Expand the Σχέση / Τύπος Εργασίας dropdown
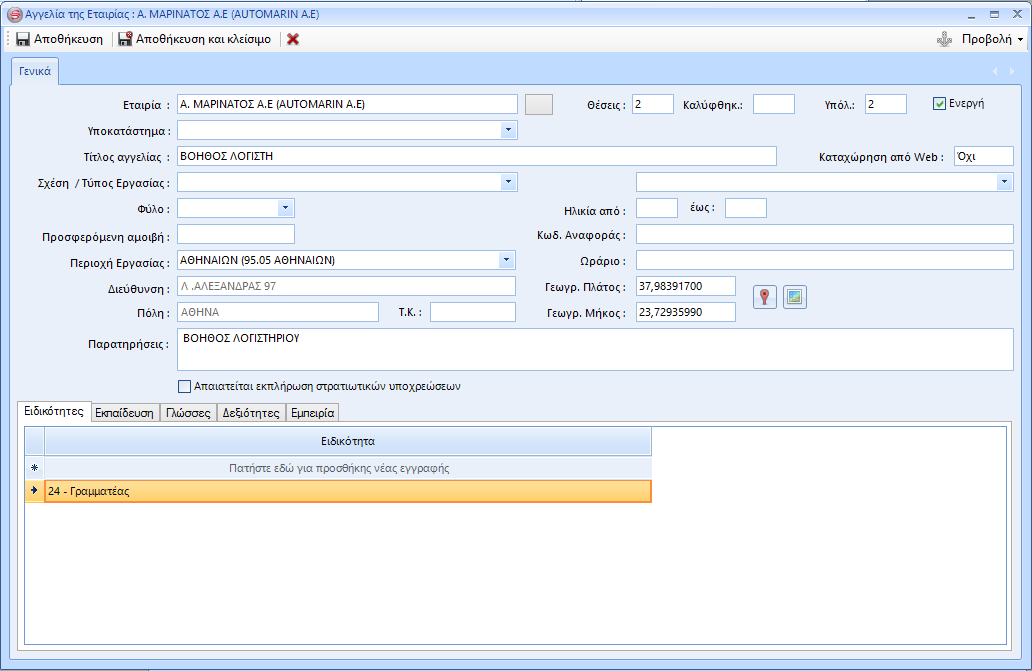This screenshot has width=1032, height=671. tap(508, 182)
